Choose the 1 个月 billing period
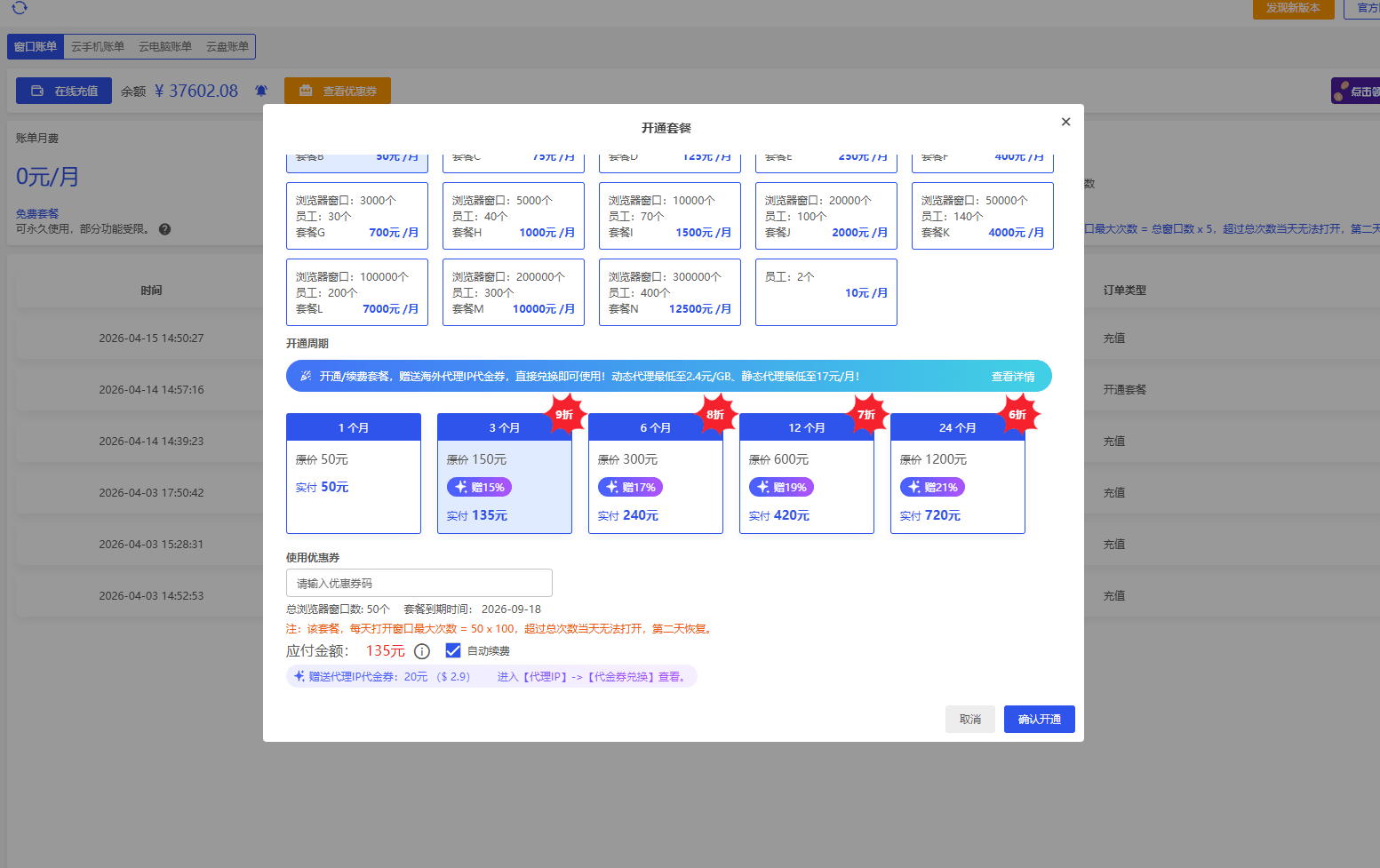The height and width of the screenshot is (868, 1380). pos(354,474)
